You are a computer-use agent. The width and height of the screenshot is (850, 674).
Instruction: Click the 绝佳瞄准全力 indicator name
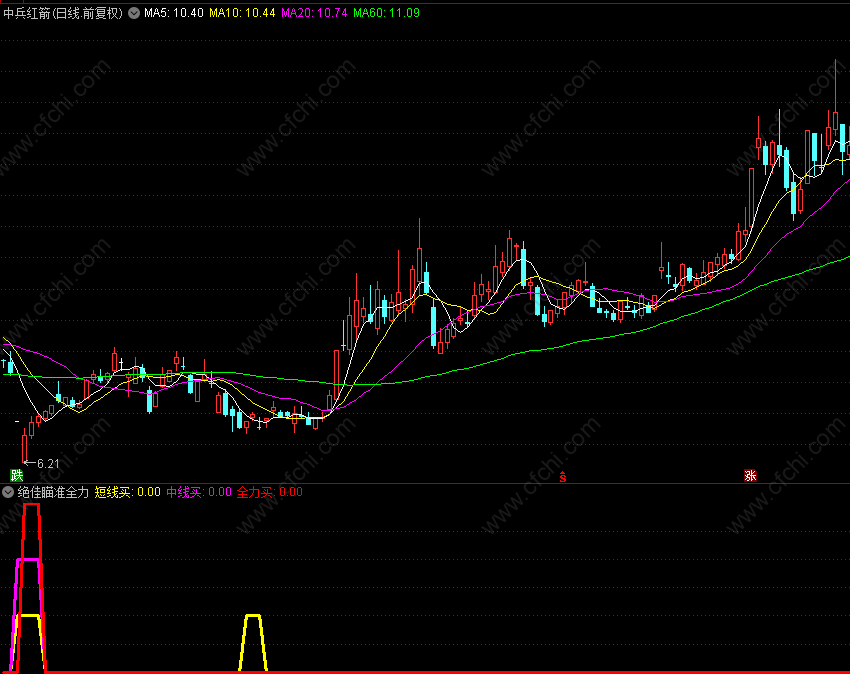[x=53, y=492]
